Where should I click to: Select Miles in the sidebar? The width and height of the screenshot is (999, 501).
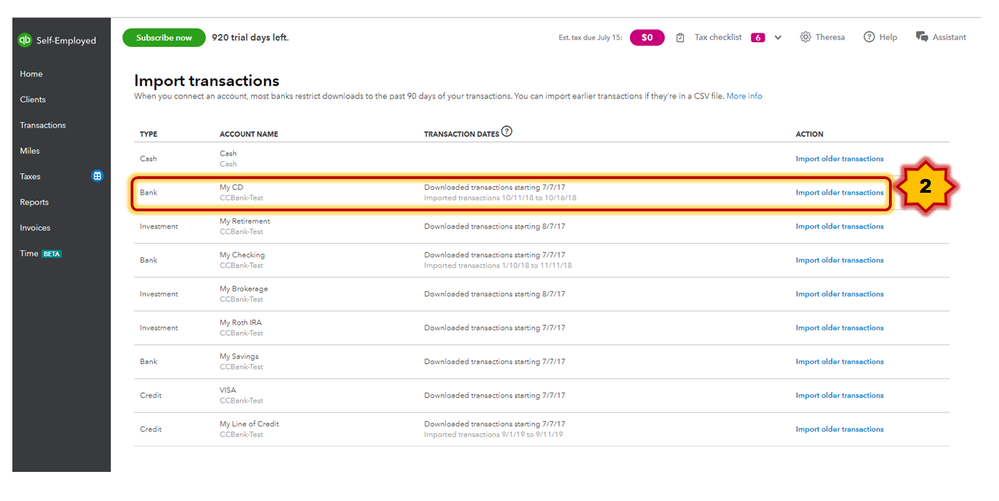pyautogui.click(x=29, y=151)
